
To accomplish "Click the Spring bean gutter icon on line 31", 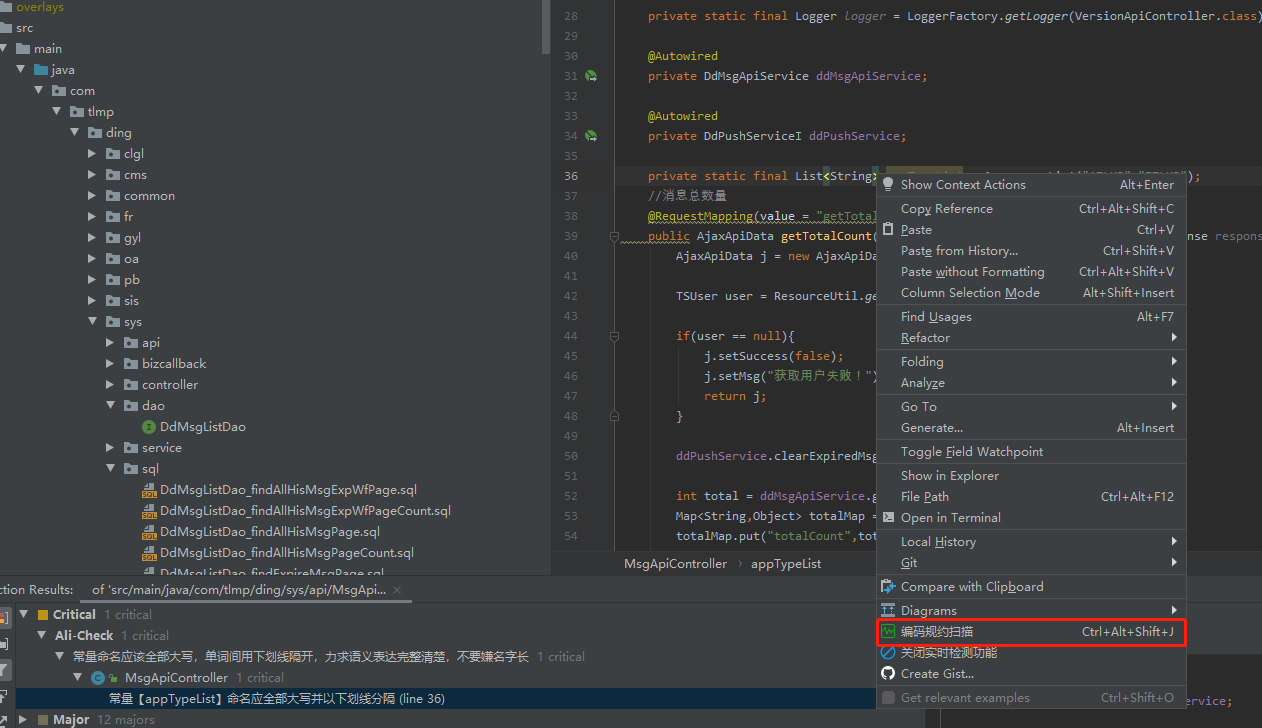I will pyautogui.click(x=591, y=76).
